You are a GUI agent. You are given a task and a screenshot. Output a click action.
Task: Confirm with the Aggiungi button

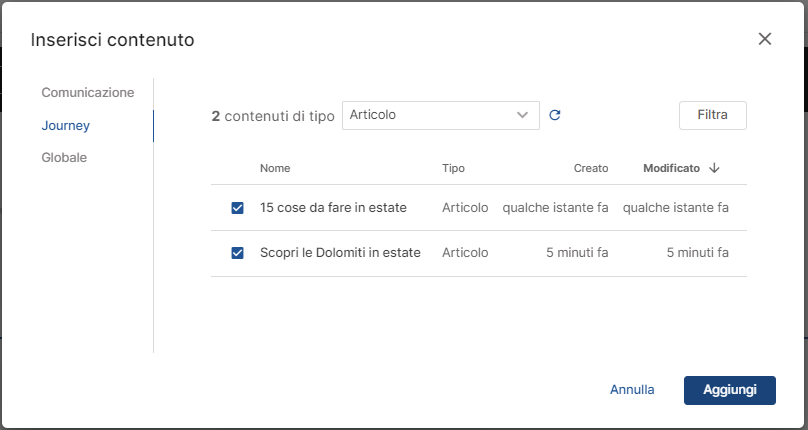click(729, 390)
